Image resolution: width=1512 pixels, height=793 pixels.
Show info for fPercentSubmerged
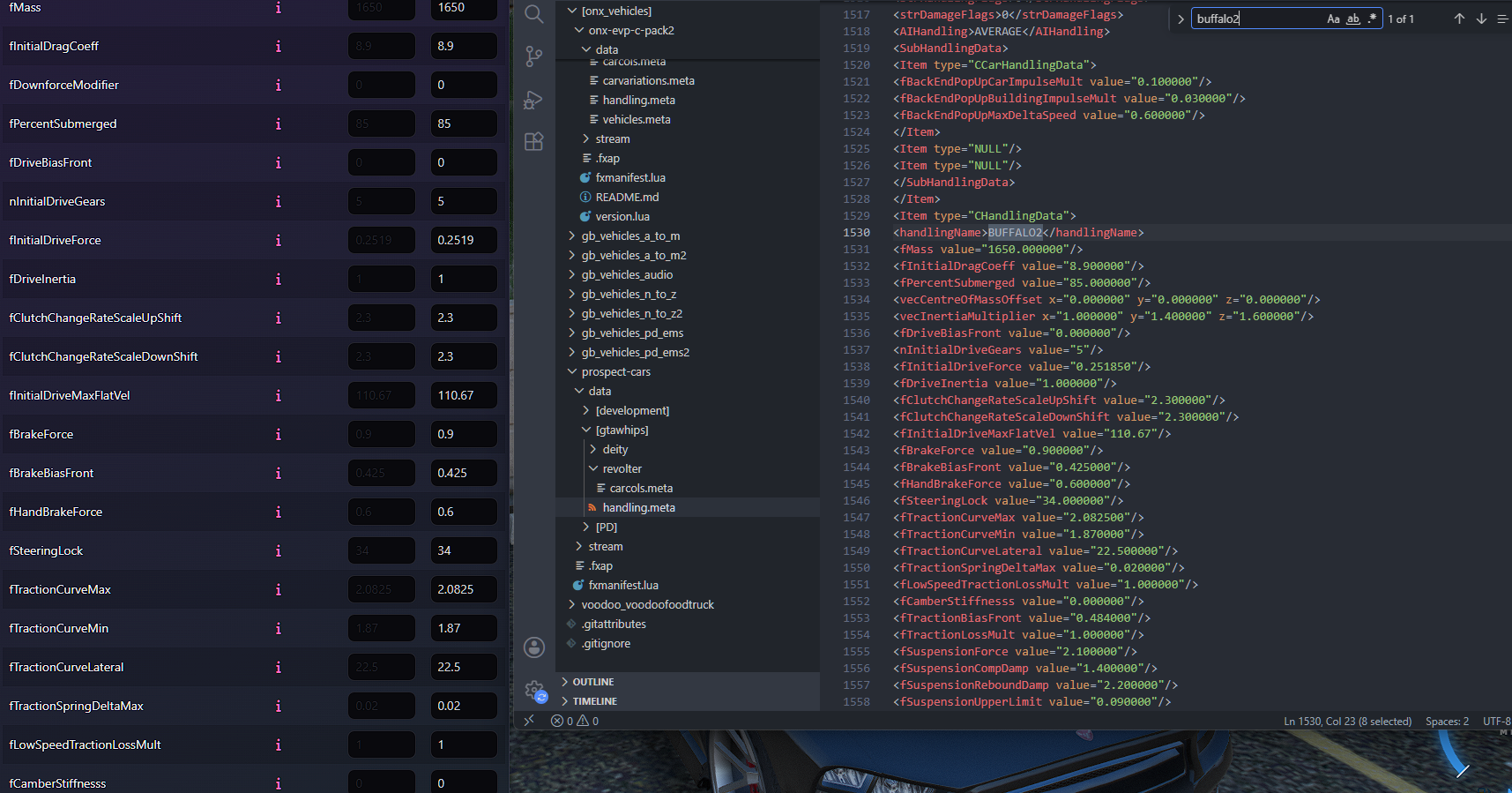point(279,123)
